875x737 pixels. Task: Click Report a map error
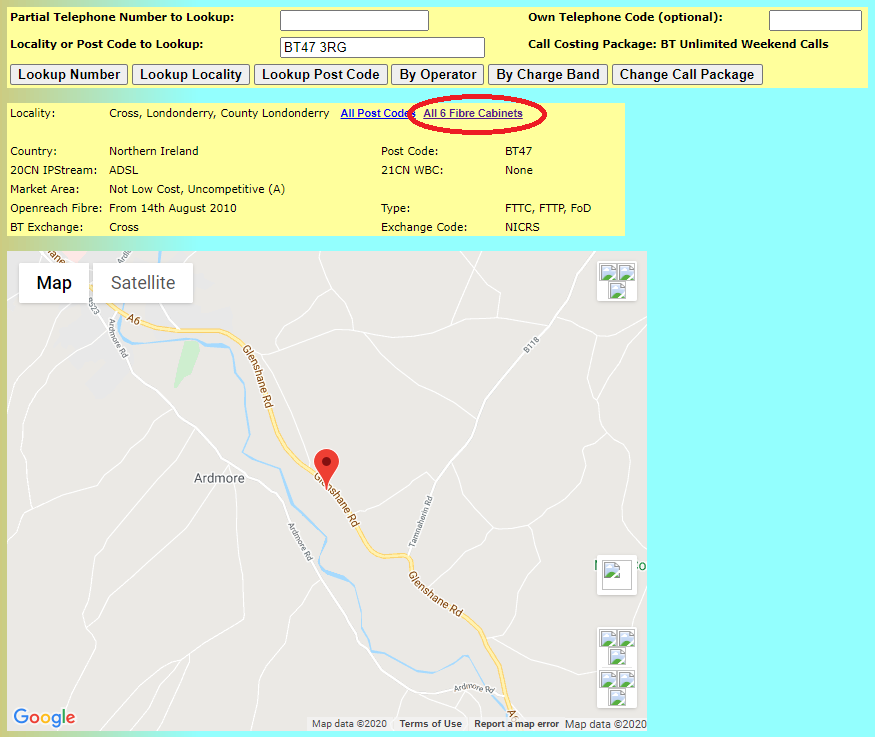coord(516,724)
